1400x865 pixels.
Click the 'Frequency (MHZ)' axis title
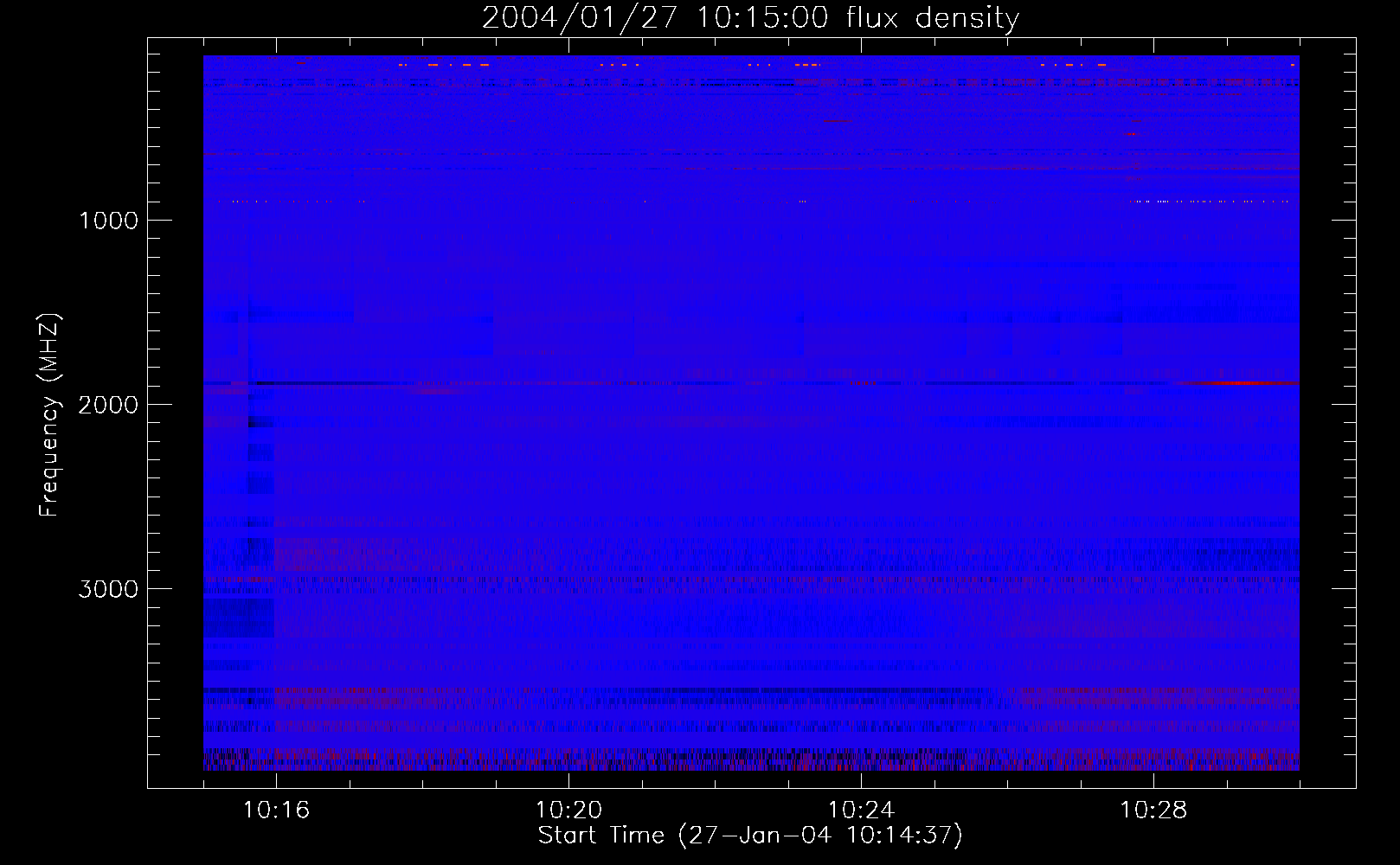point(49,416)
